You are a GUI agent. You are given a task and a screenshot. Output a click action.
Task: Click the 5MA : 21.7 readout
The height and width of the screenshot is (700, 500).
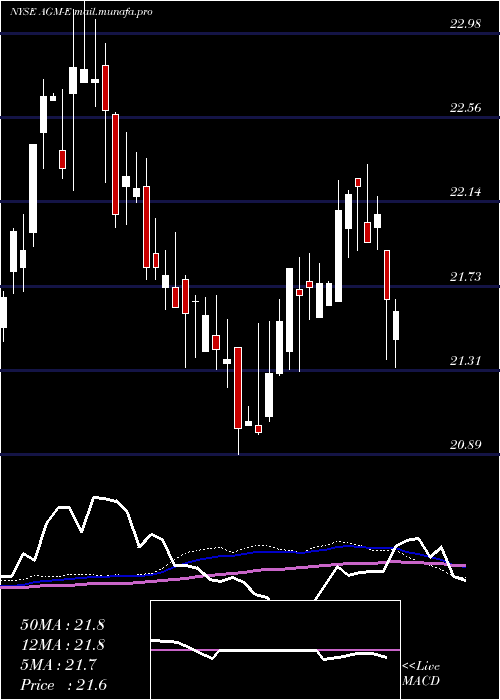pyautogui.click(x=58, y=665)
